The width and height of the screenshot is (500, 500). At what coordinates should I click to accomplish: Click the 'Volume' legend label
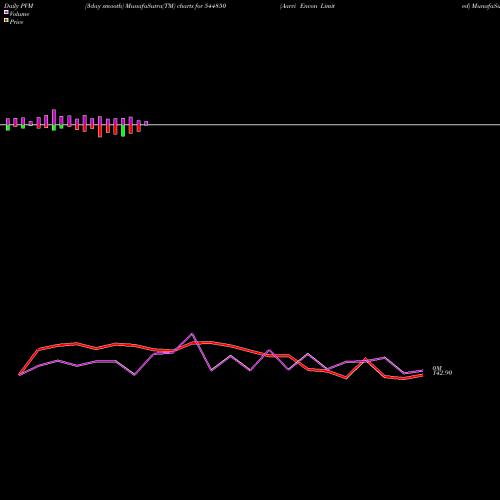[19, 14]
